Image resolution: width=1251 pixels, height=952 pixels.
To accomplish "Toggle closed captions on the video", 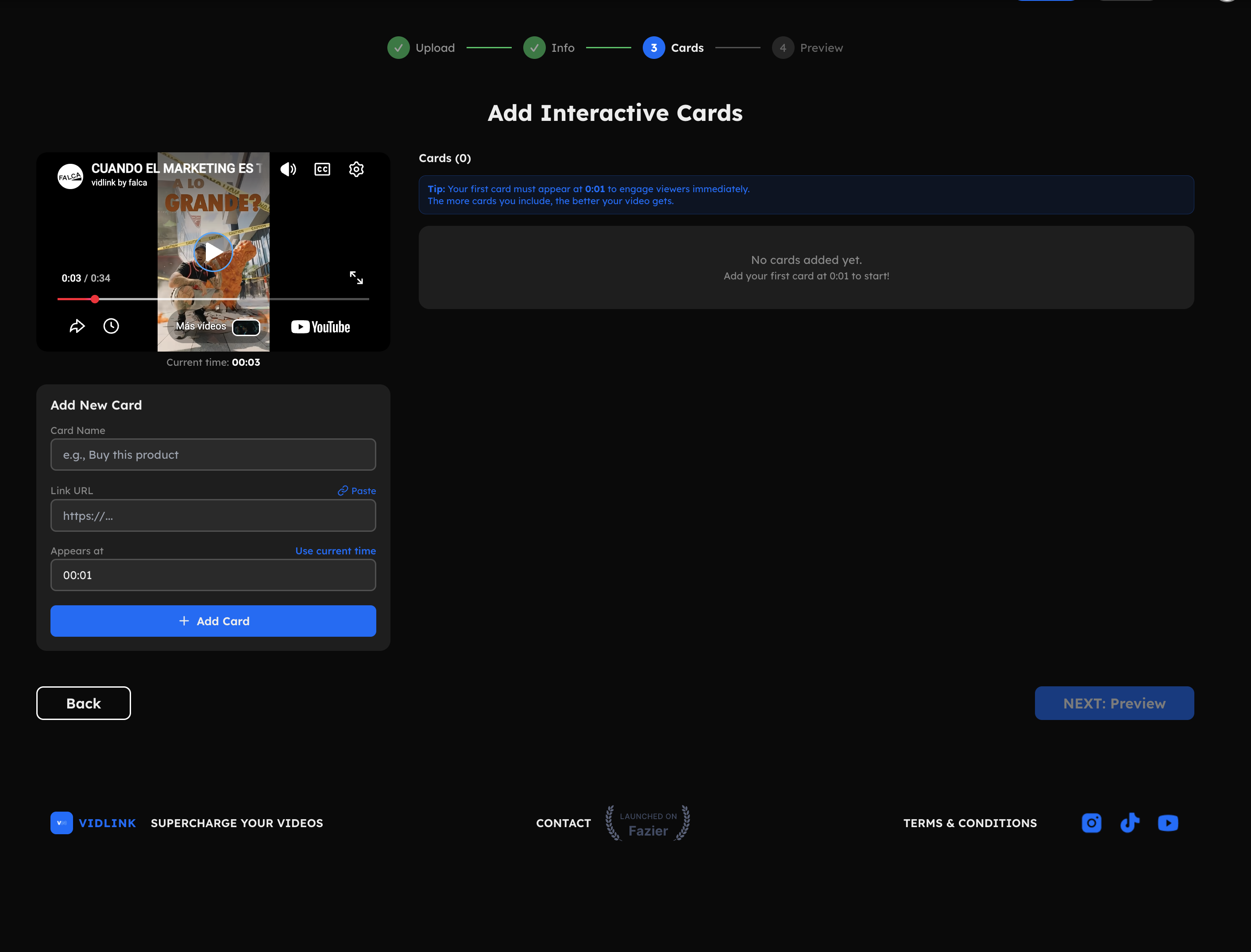I will point(322,169).
